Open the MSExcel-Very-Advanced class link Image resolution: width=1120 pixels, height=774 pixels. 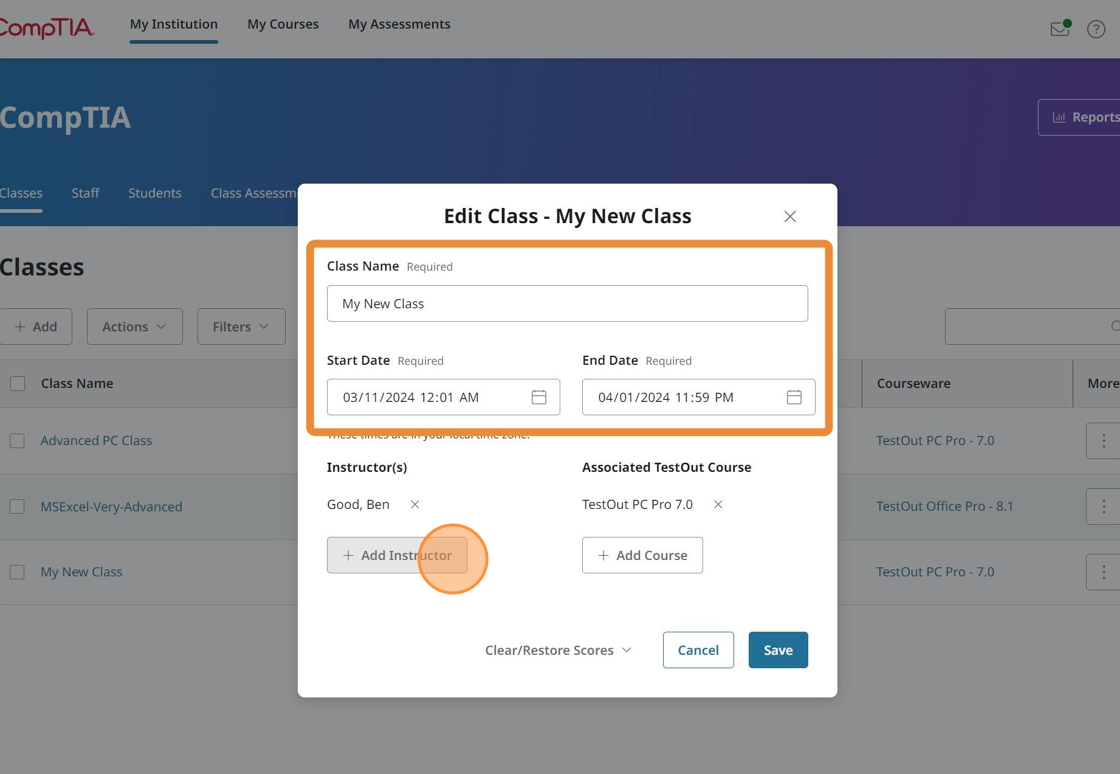click(111, 506)
